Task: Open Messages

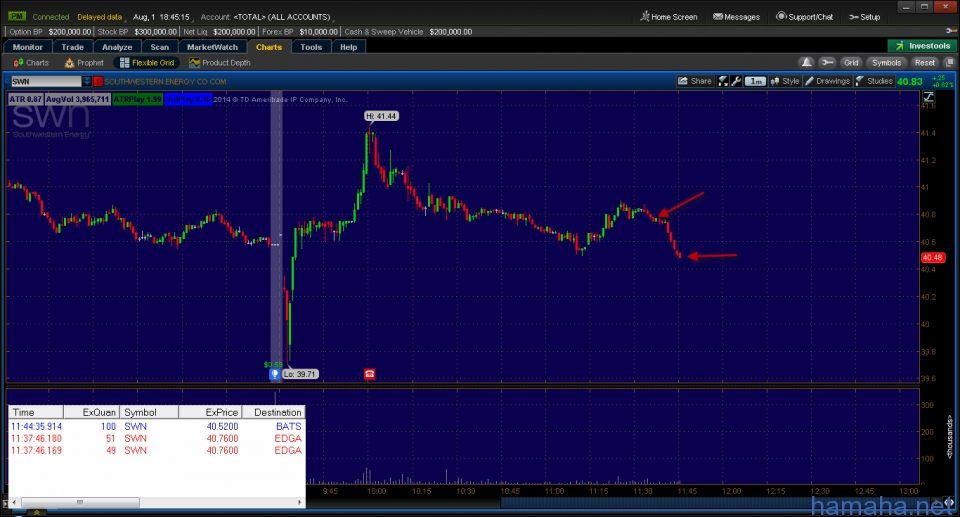Action: coord(737,17)
